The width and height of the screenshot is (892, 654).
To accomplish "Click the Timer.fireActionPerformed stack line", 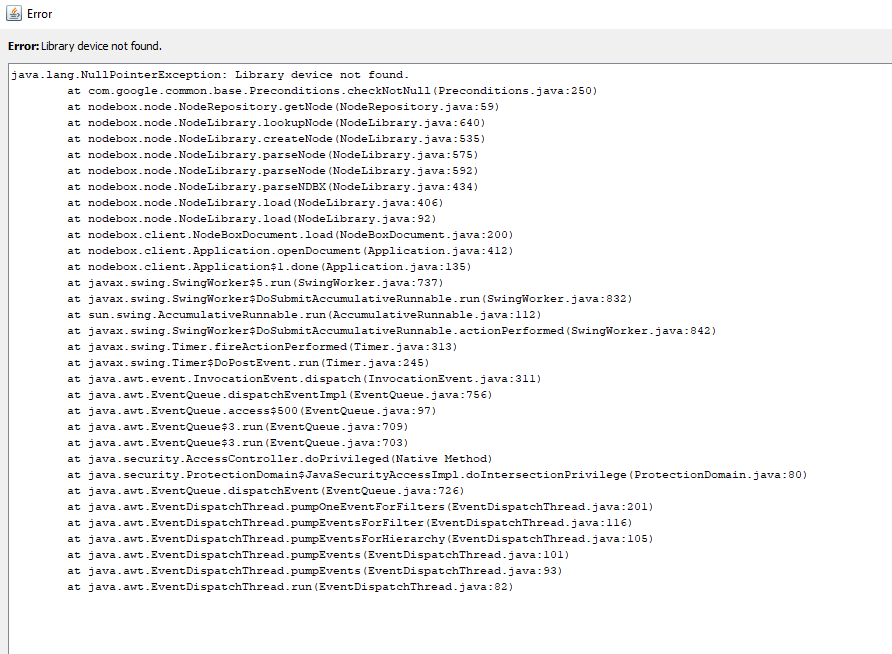I will tap(262, 346).
